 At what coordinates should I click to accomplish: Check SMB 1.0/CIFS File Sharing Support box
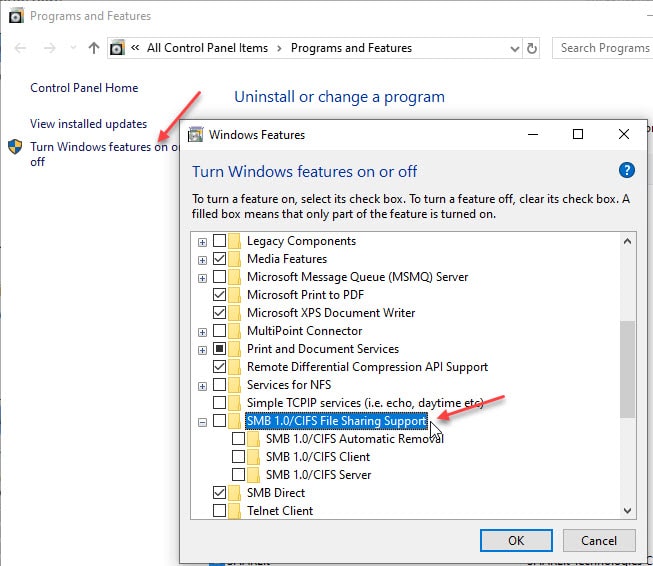(x=219, y=421)
